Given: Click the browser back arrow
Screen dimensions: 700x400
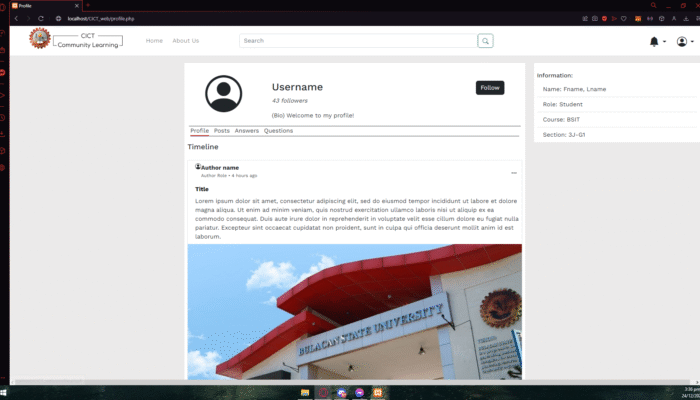Looking at the screenshot, I should tap(16, 19).
